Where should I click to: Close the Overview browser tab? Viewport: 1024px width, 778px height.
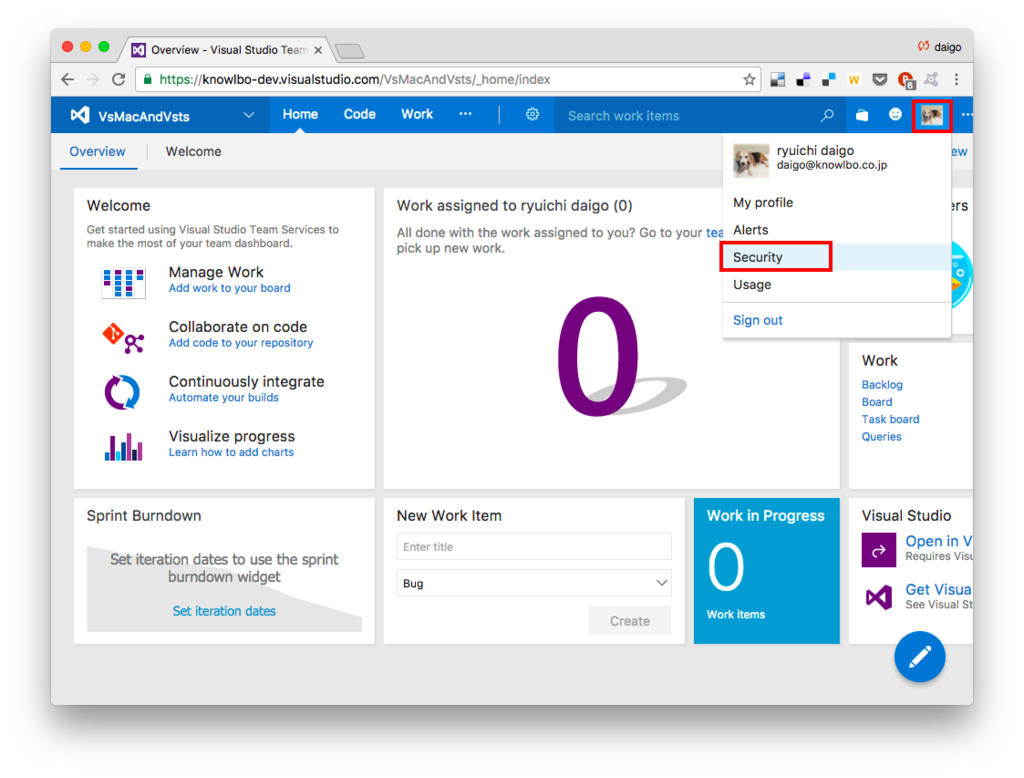coord(318,50)
